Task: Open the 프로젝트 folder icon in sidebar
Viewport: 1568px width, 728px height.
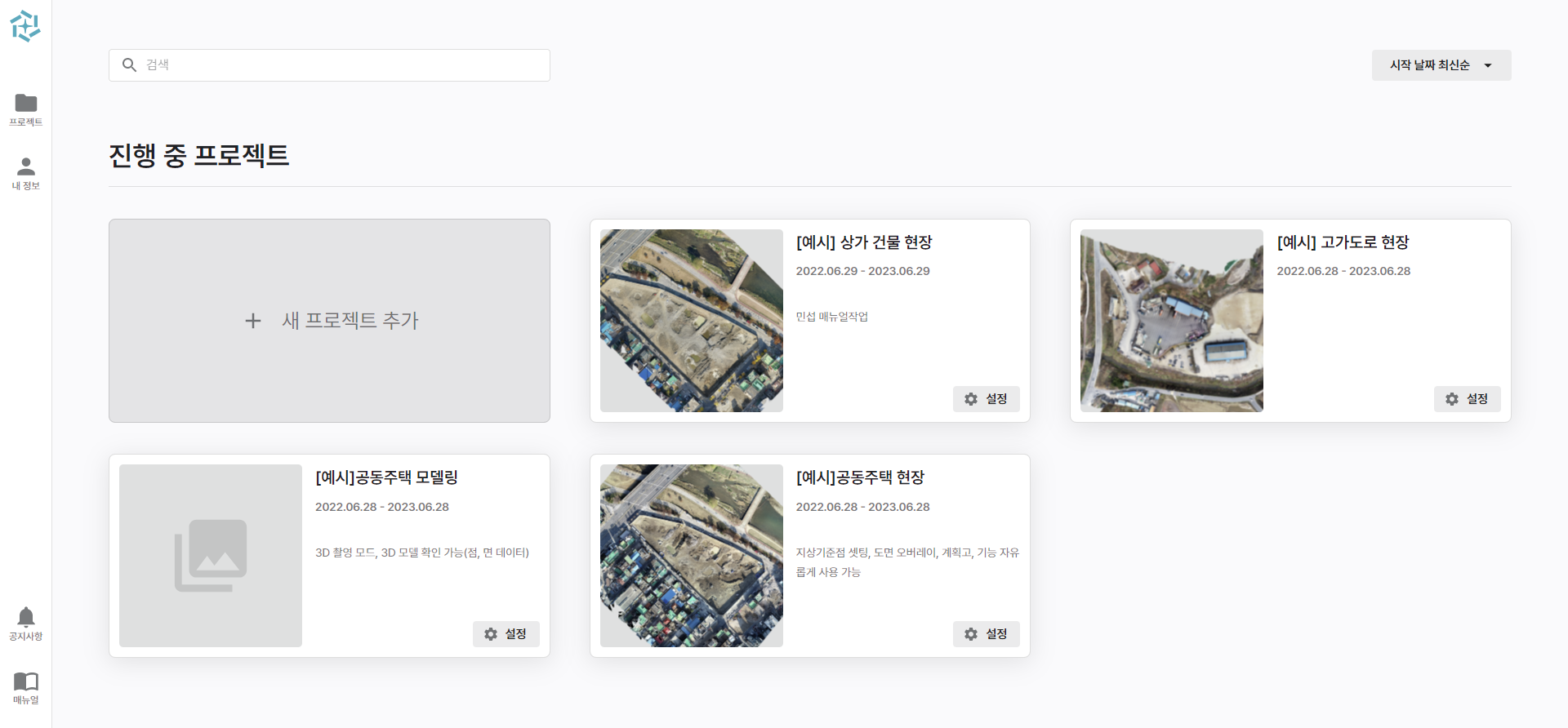Action: pos(26,104)
